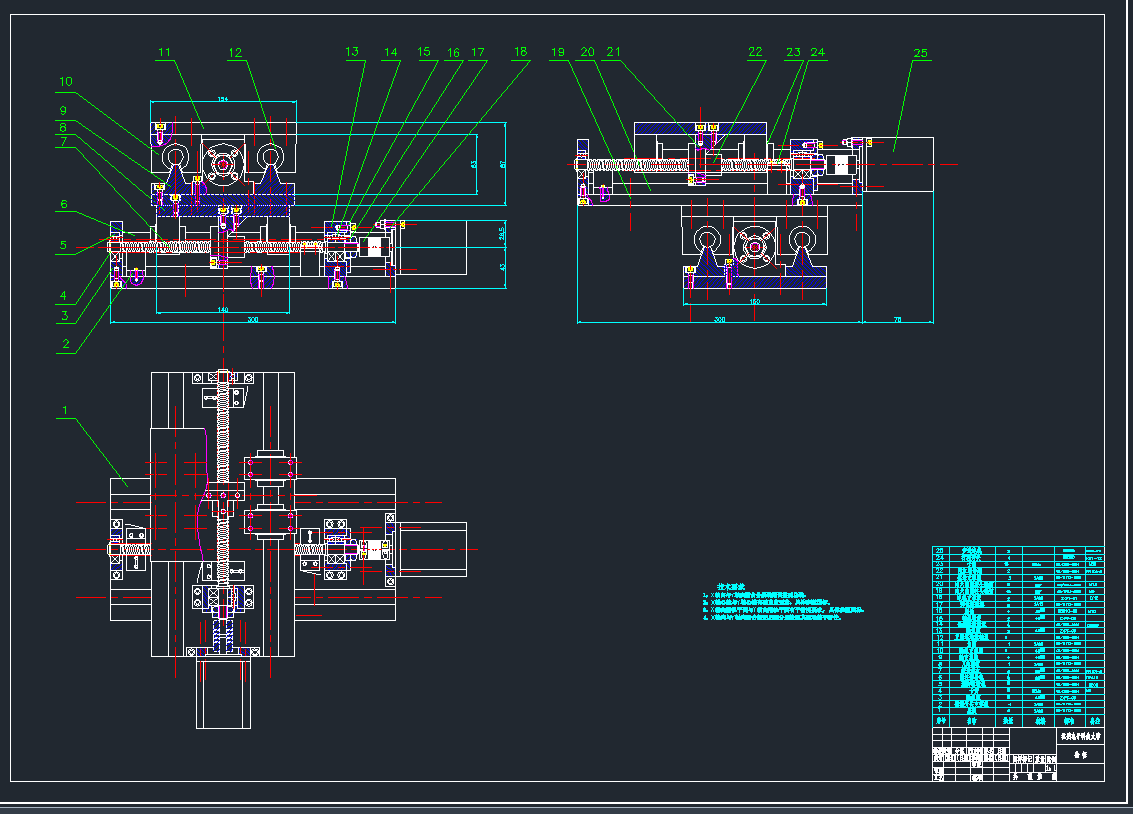This screenshot has height=814, width=1133.
Task: Click part callout number 25
Action: tap(921, 53)
